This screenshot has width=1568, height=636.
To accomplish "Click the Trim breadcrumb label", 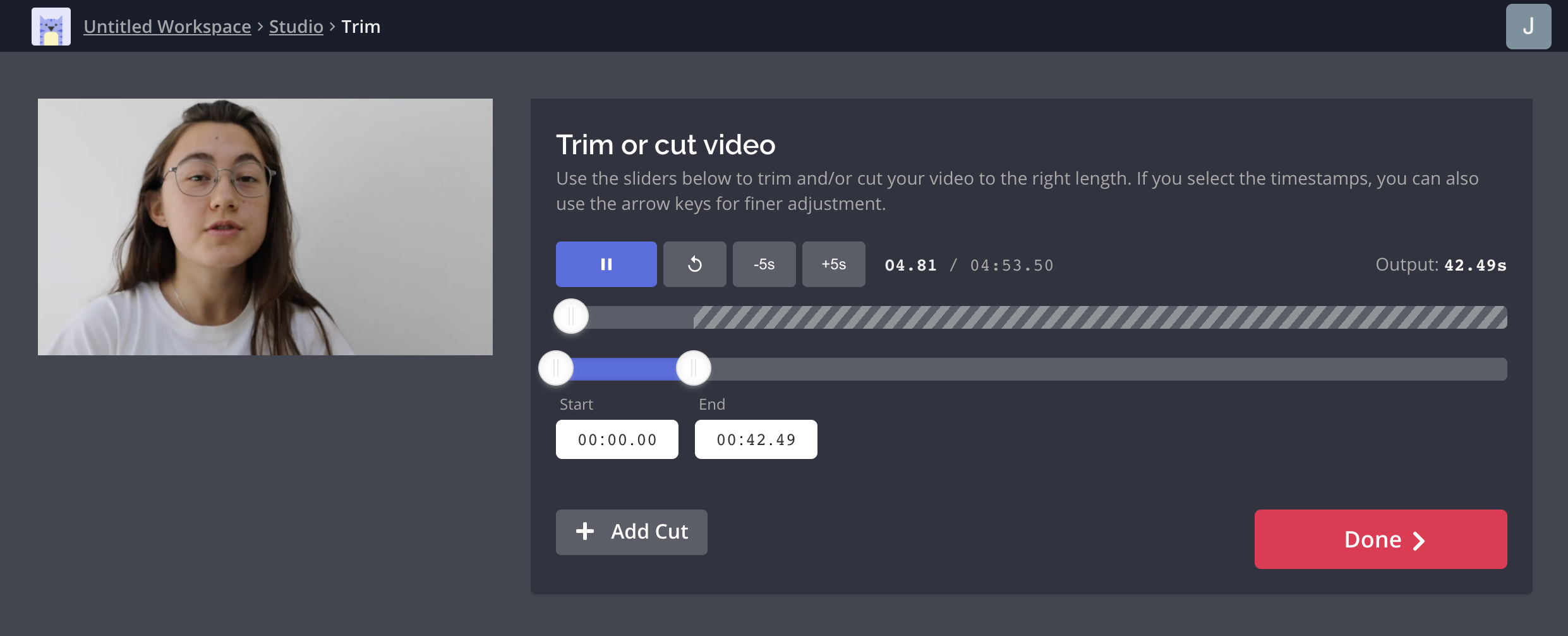I will pos(361,27).
